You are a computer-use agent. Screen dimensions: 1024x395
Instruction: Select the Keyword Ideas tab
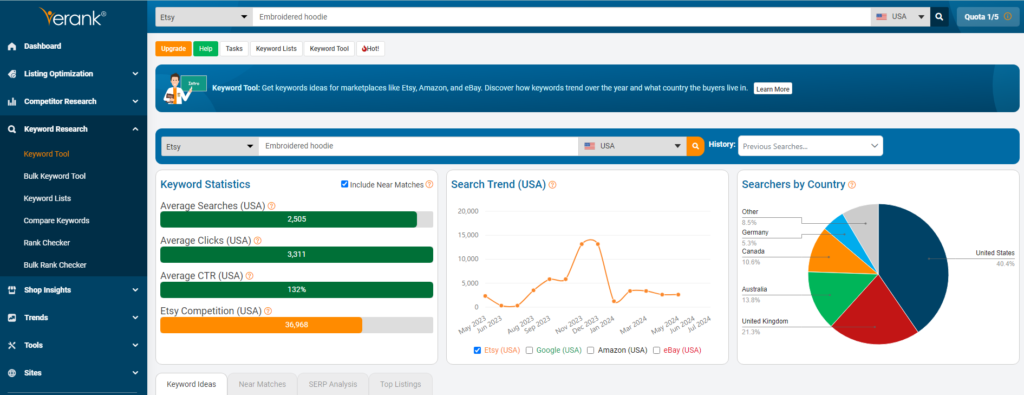coord(191,385)
